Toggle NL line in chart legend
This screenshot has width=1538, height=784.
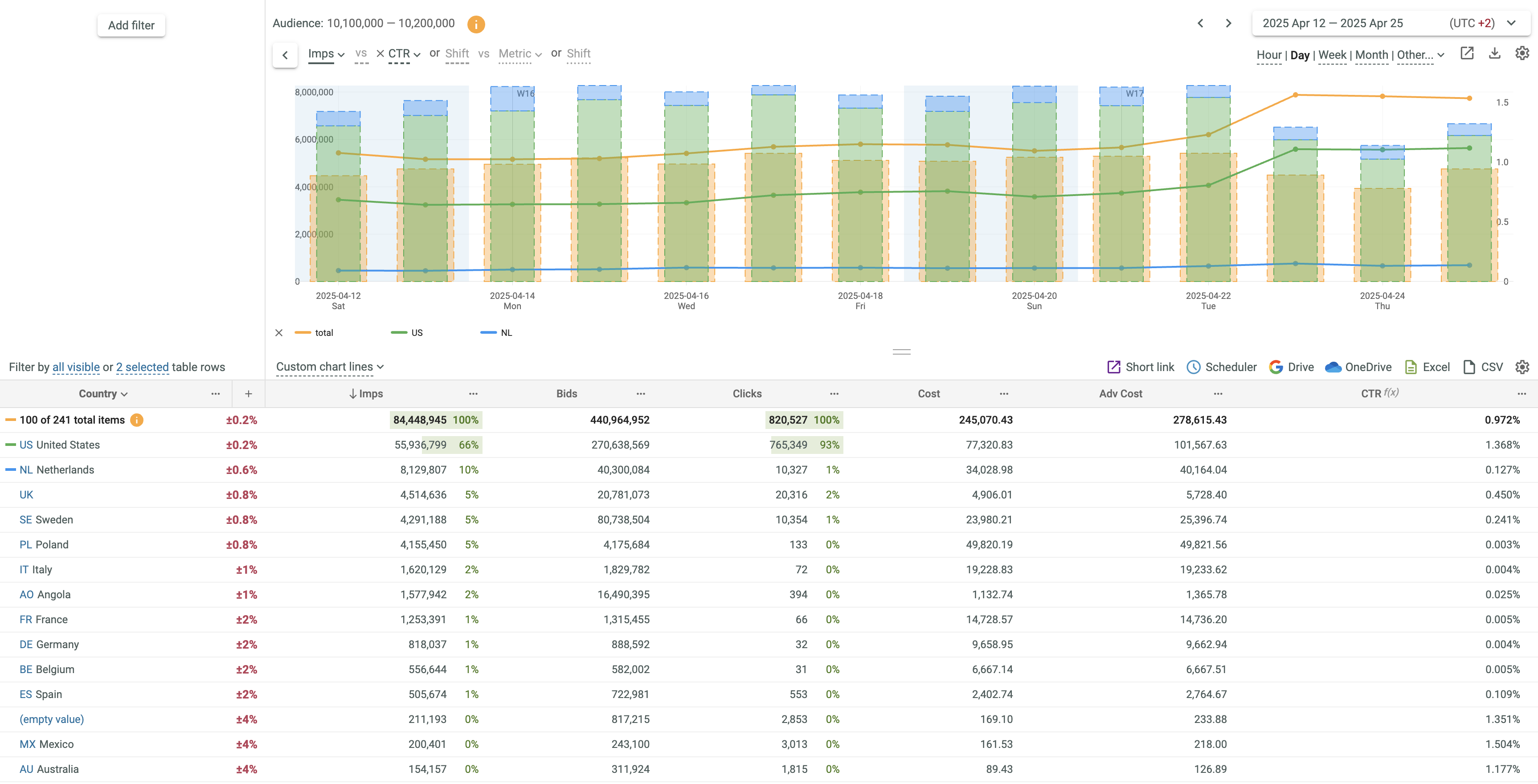click(x=506, y=333)
